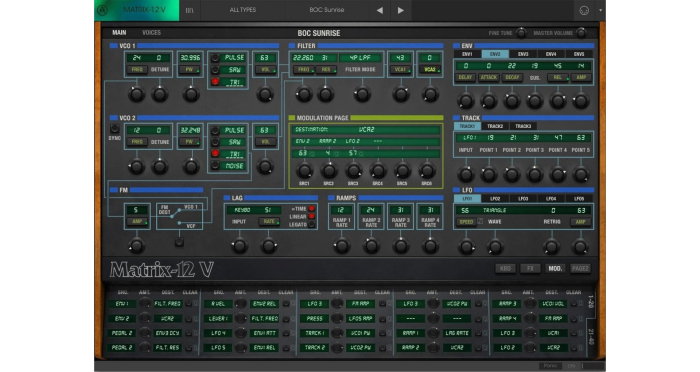Click the RAMP 3 to VCO1 VOL amount knob
Viewport: 700px width, 372px height.
coord(530,304)
